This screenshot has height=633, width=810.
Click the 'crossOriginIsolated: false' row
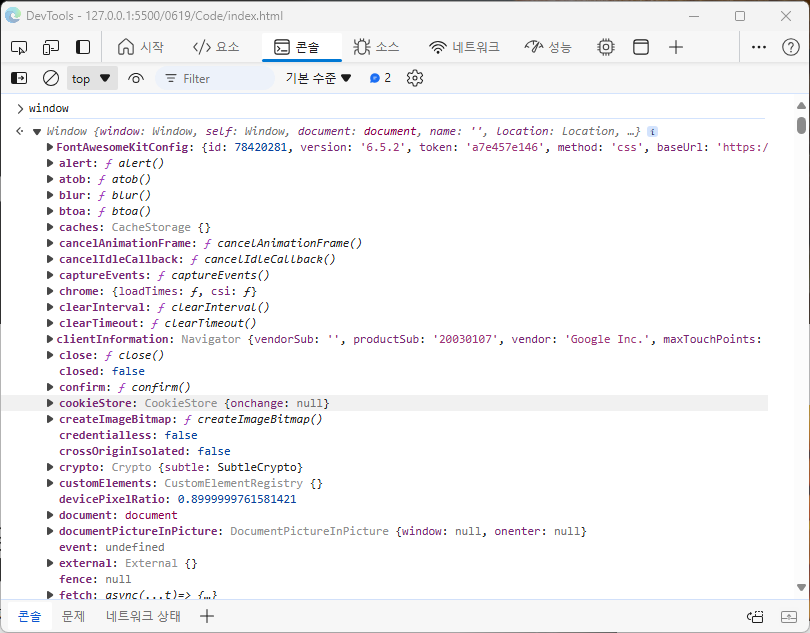point(145,451)
